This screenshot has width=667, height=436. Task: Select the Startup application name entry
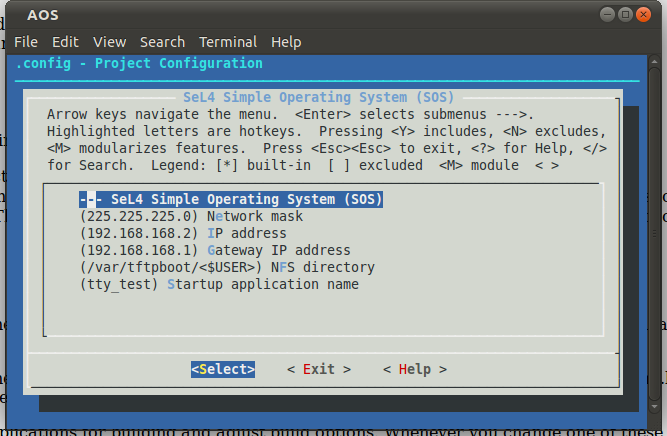219,284
